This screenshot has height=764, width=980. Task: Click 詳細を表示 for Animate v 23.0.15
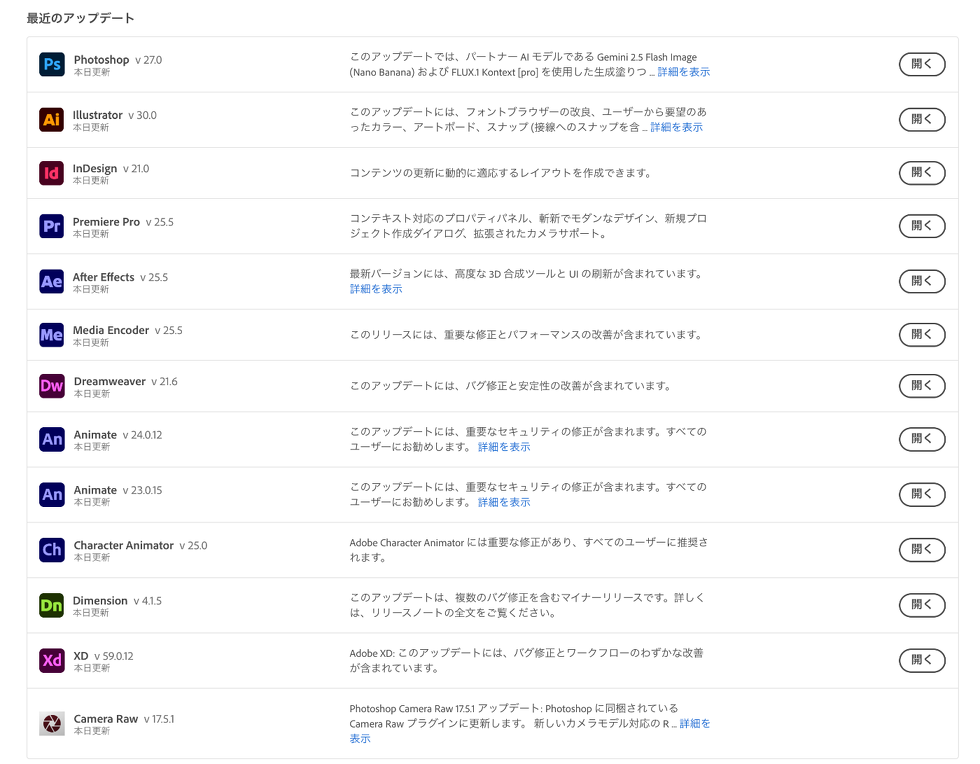coord(504,502)
